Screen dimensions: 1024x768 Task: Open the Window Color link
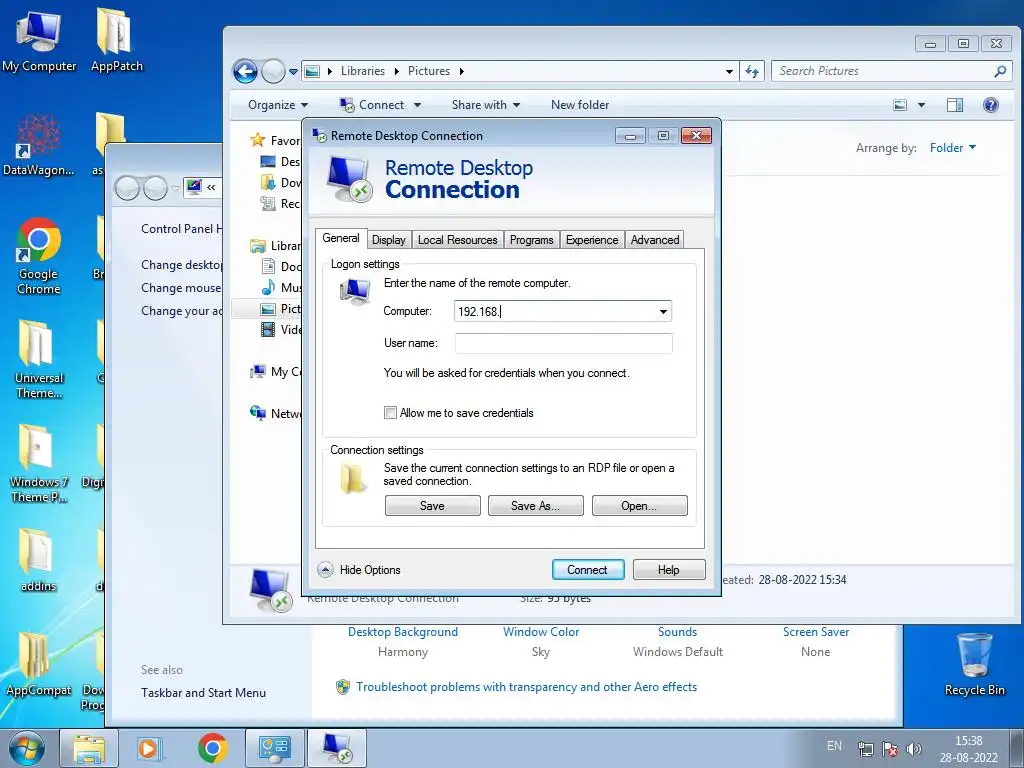[x=541, y=632]
